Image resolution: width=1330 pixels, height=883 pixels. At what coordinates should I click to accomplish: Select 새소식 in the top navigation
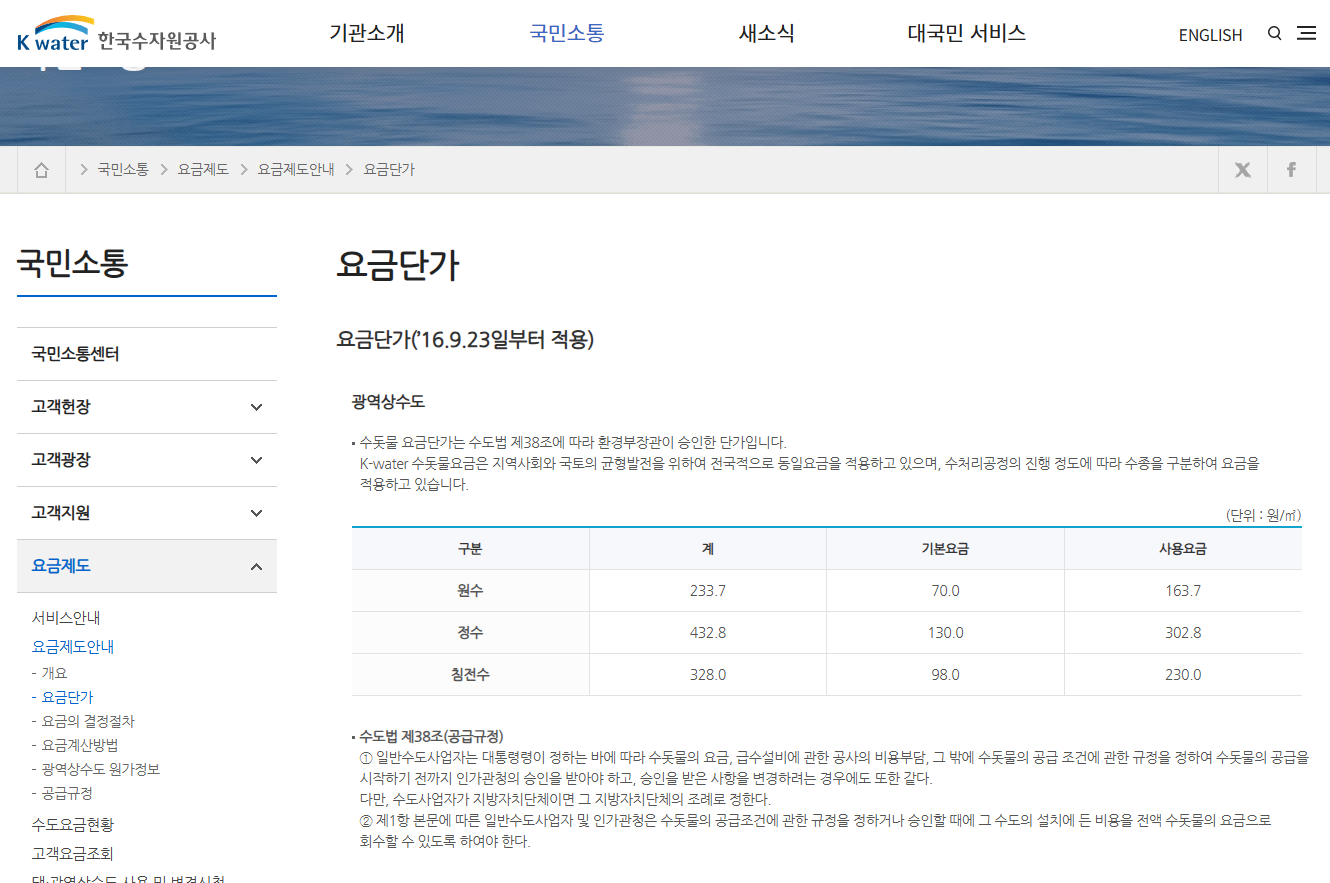coord(766,33)
